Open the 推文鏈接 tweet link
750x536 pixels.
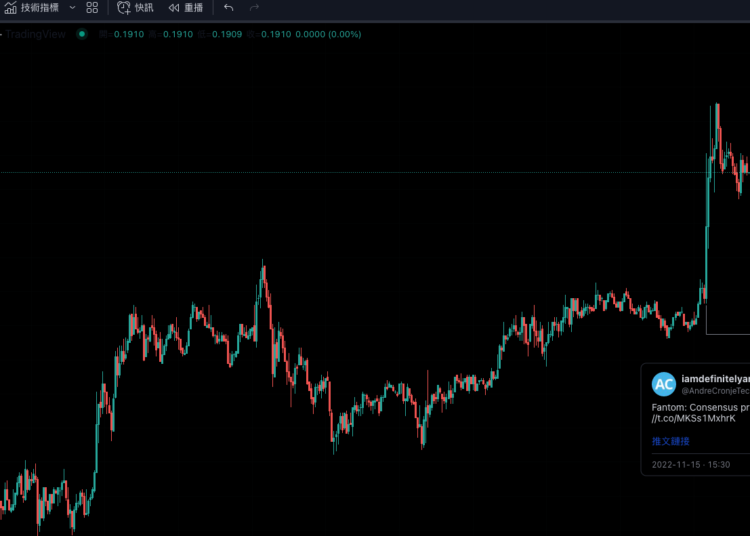tap(670, 440)
